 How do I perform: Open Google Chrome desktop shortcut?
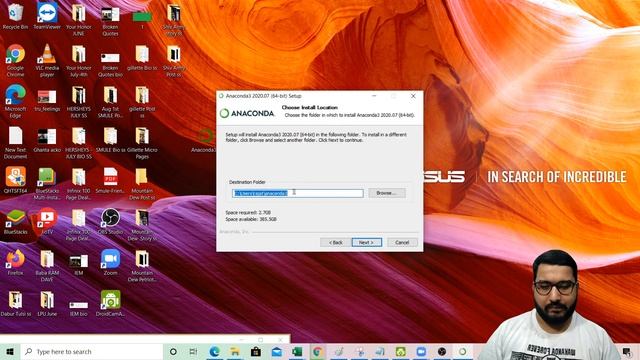pyautogui.click(x=15, y=60)
